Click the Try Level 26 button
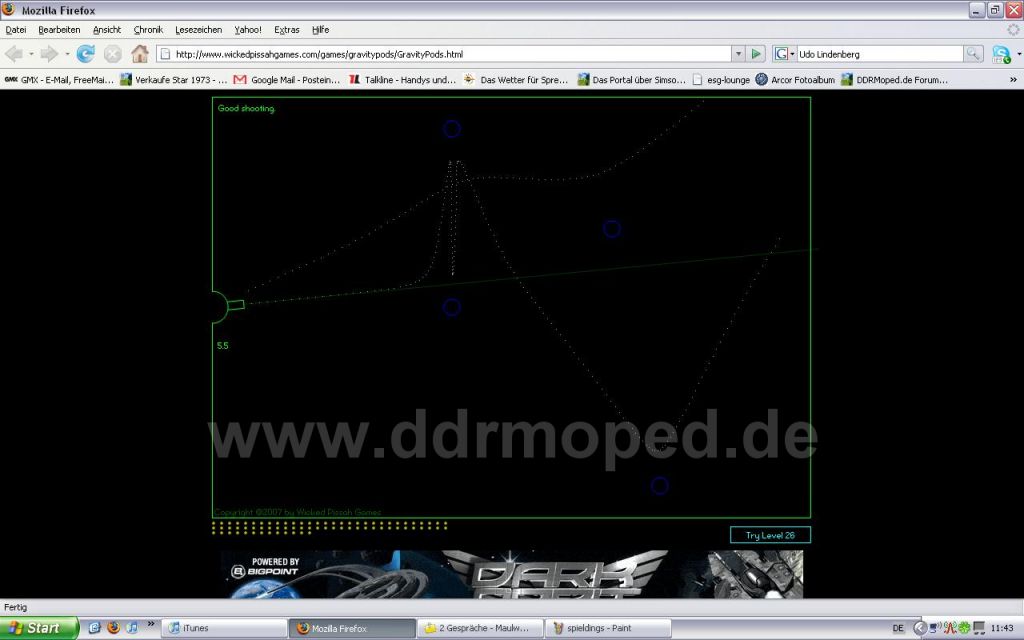This screenshot has width=1024, height=640. (770, 535)
